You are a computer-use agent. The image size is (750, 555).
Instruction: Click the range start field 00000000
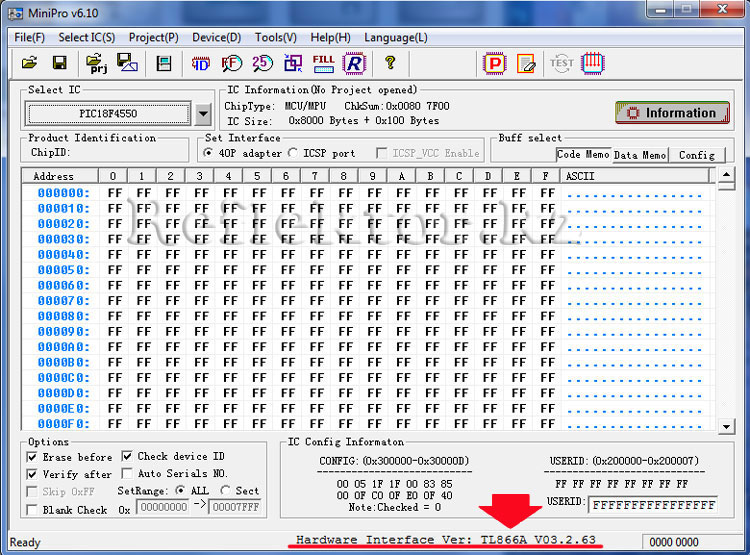(x=164, y=507)
